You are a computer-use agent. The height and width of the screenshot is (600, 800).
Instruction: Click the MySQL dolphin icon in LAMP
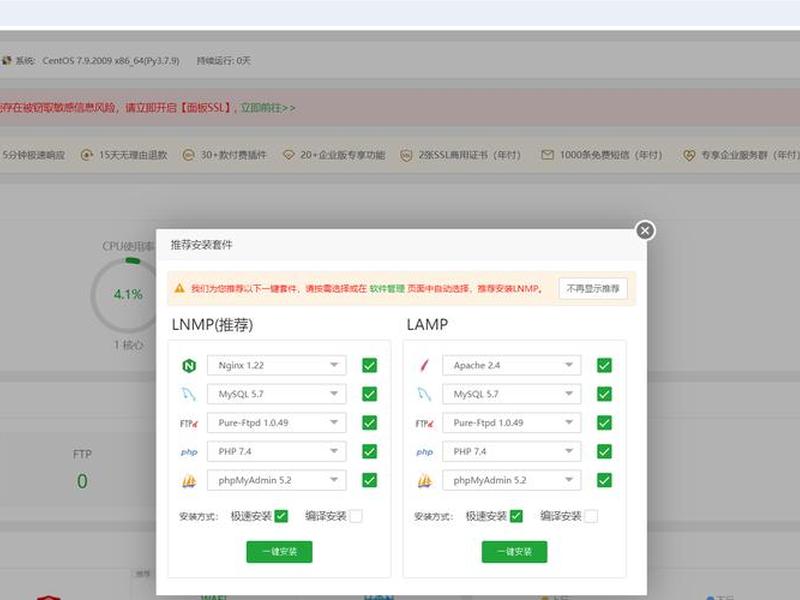point(424,394)
